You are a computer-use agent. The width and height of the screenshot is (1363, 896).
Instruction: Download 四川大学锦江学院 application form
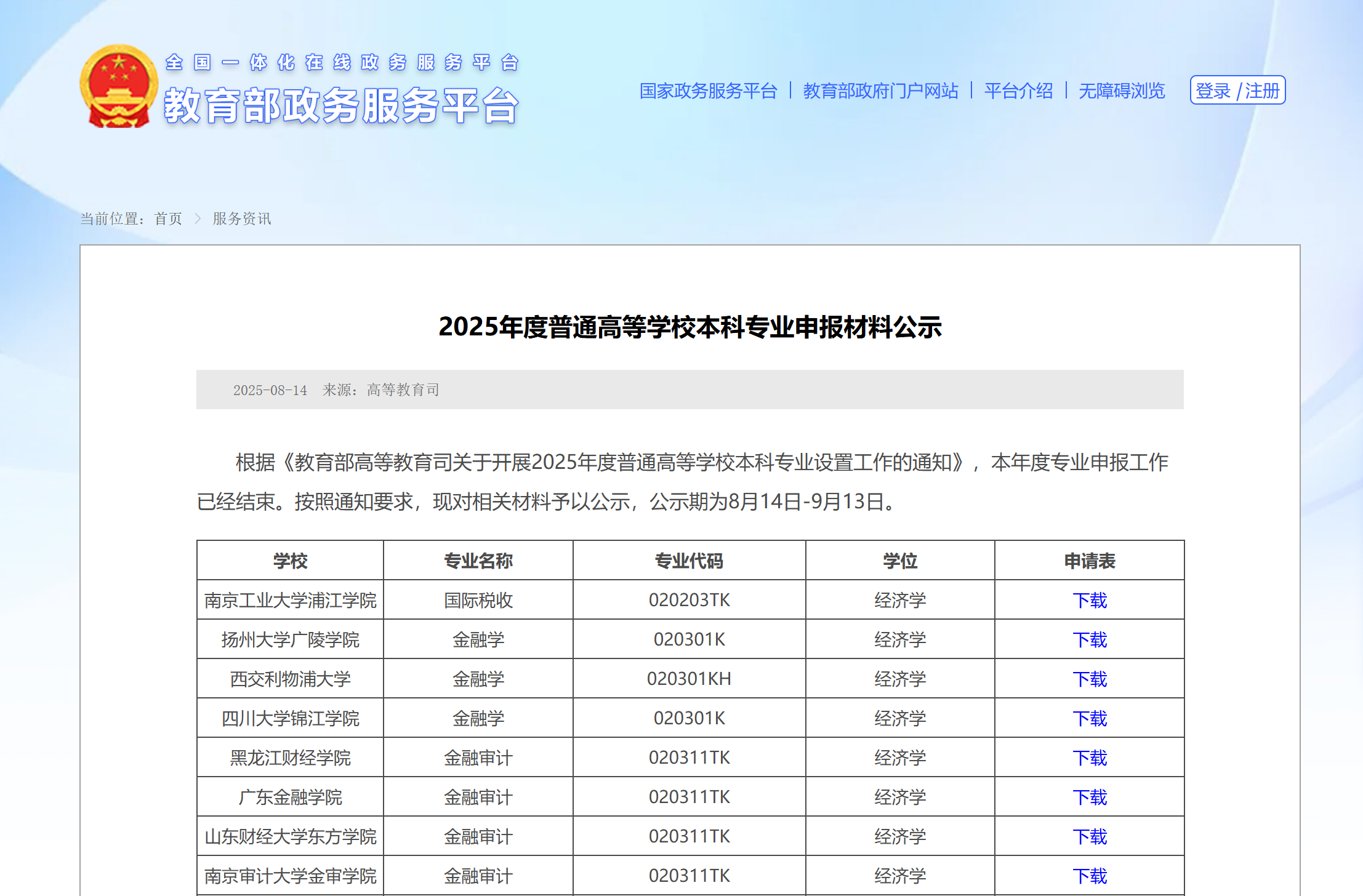pyautogui.click(x=1089, y=718)
